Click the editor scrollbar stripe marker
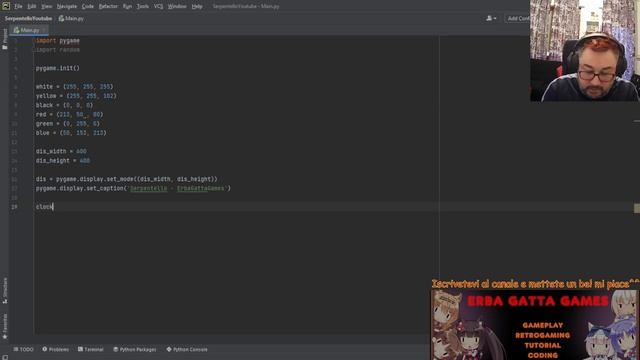The height and width of the screenshot is (360, 640). (637, 208)
